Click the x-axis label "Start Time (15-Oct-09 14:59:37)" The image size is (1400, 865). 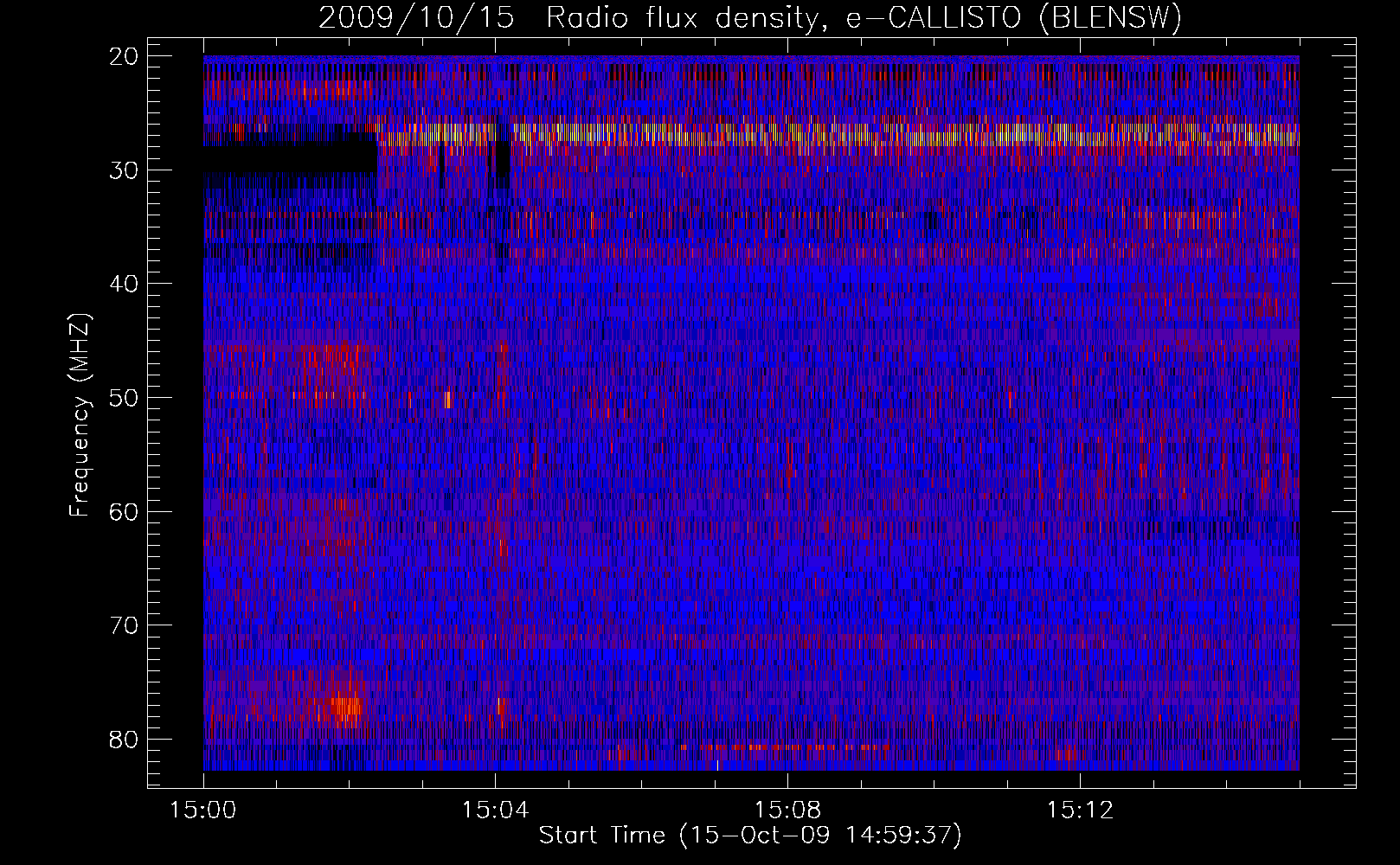pos(750,835)
